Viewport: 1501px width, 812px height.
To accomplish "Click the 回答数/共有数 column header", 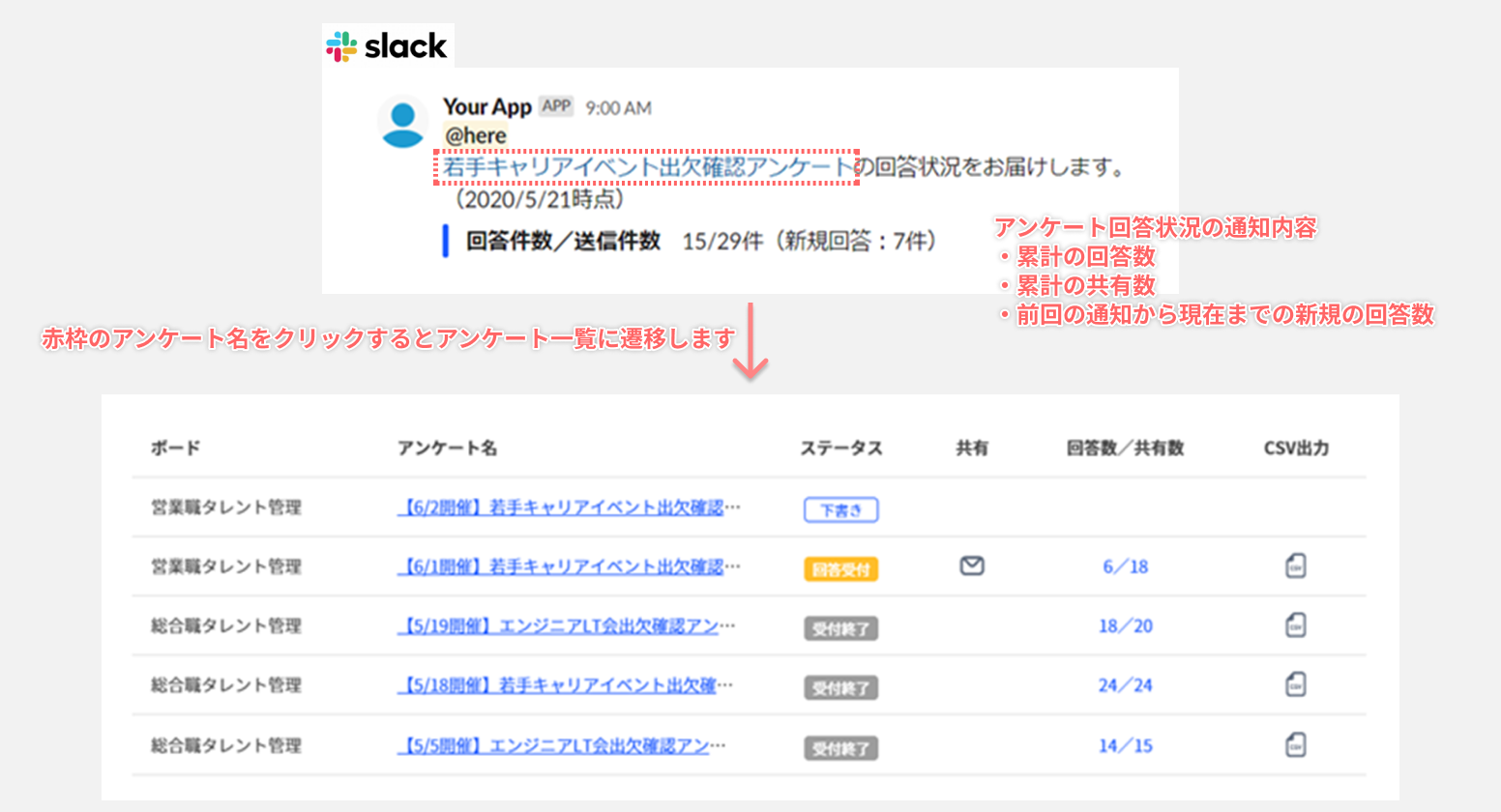I will click(1126, 448).
